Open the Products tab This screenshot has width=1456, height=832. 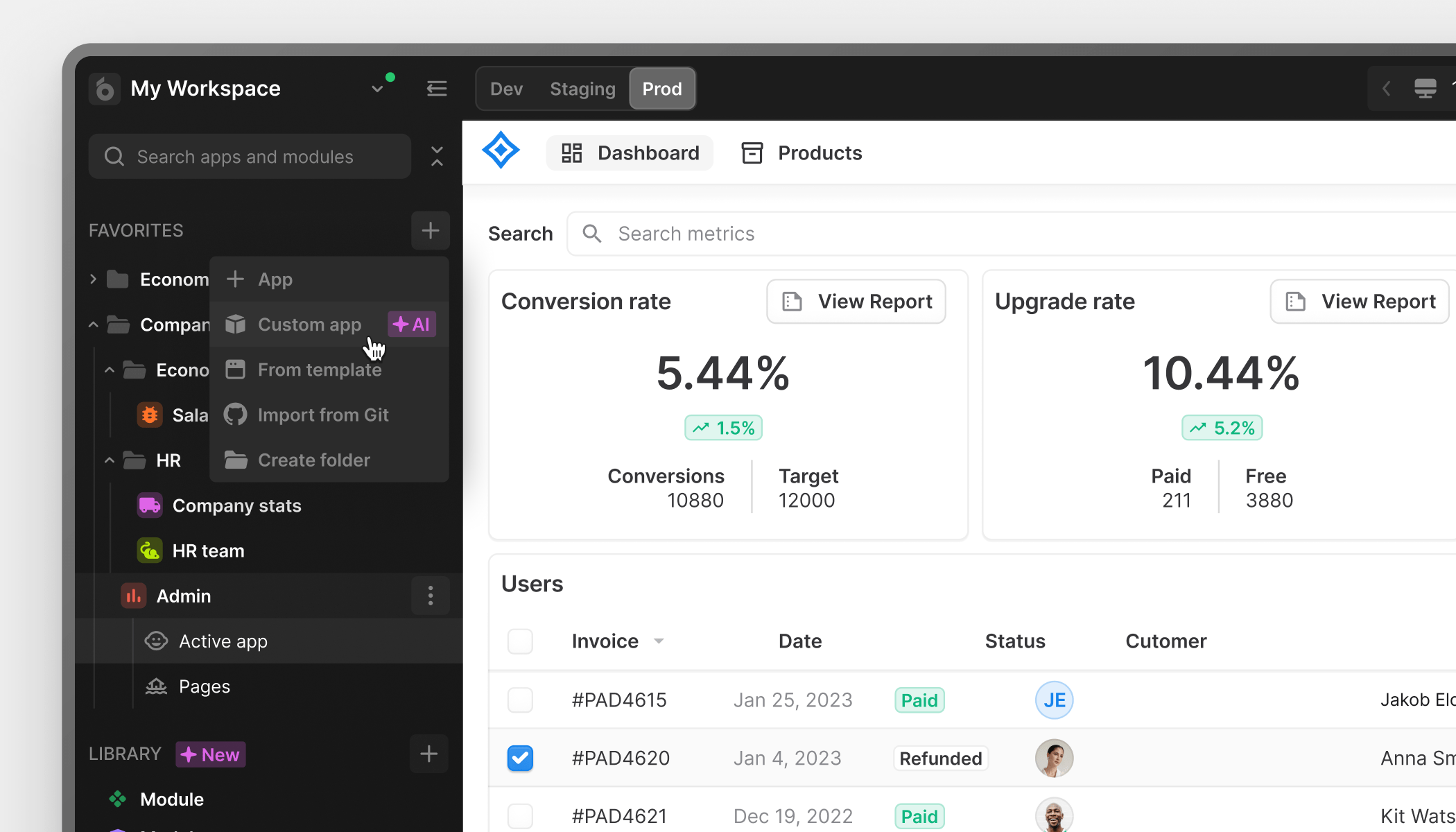point(802,153)
